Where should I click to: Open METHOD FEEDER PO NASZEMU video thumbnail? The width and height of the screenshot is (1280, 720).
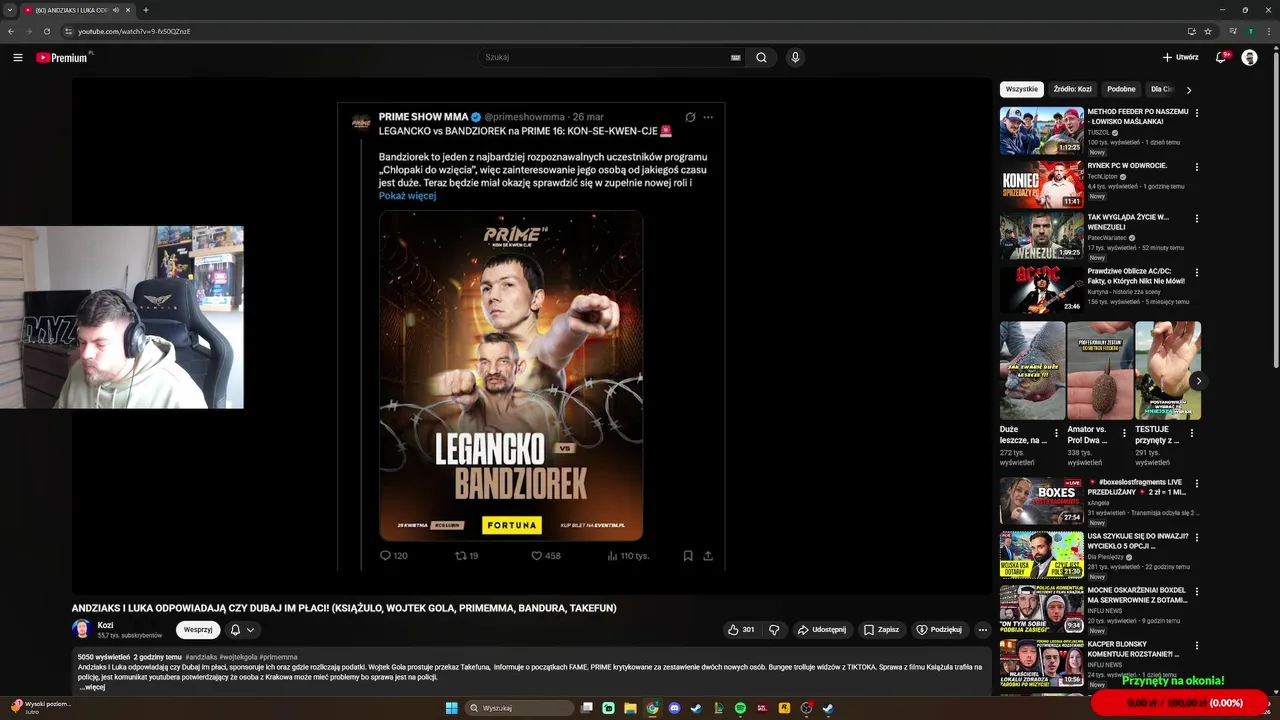tap(1041, 130)
